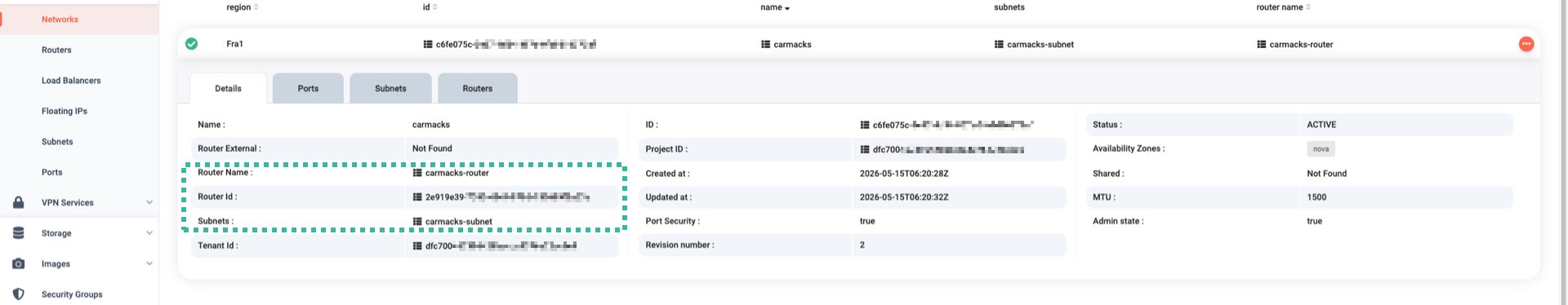Click the Created at timestamp 2026-05-15T06:20:28Z
The image size is (1568, 305).
tap(904, 174)
